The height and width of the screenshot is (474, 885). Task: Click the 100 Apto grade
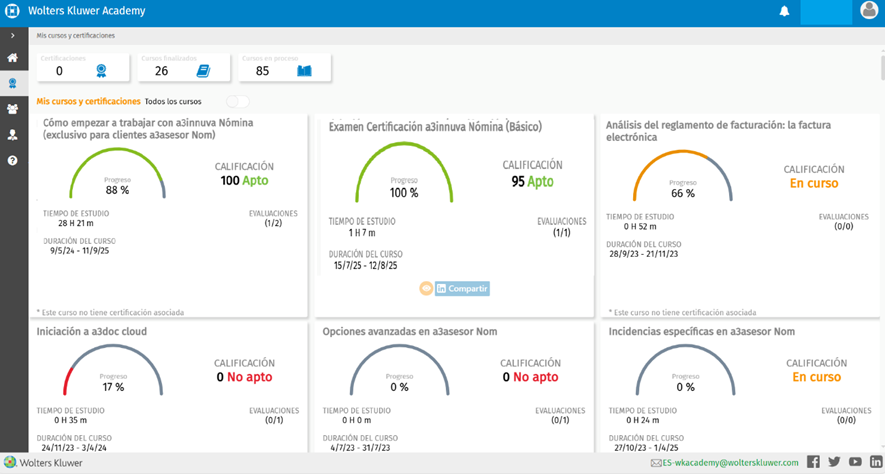tap(244, 181)
